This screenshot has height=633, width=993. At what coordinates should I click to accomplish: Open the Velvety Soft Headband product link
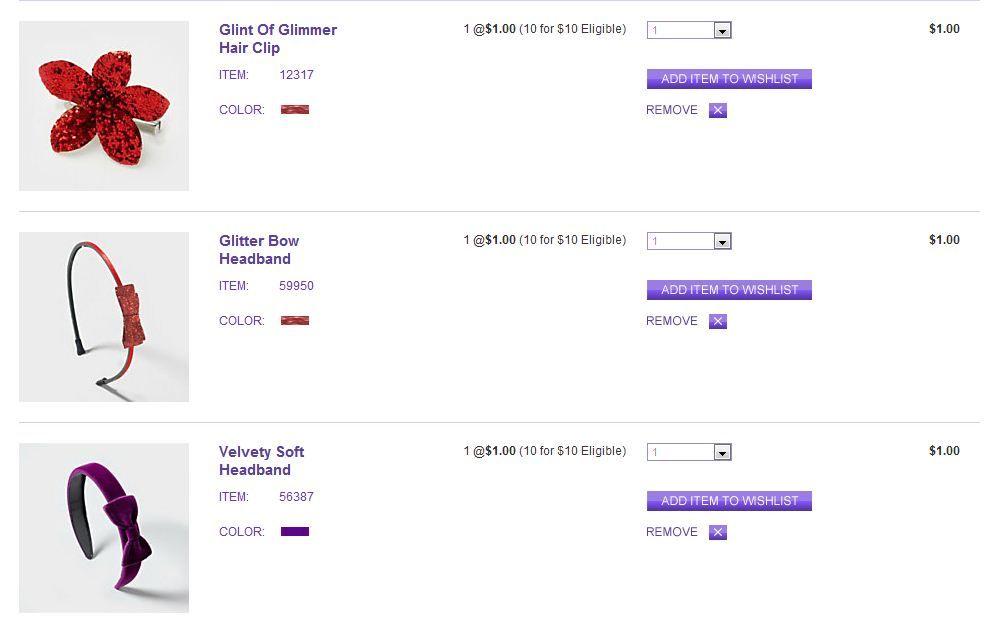coord(261,461)
